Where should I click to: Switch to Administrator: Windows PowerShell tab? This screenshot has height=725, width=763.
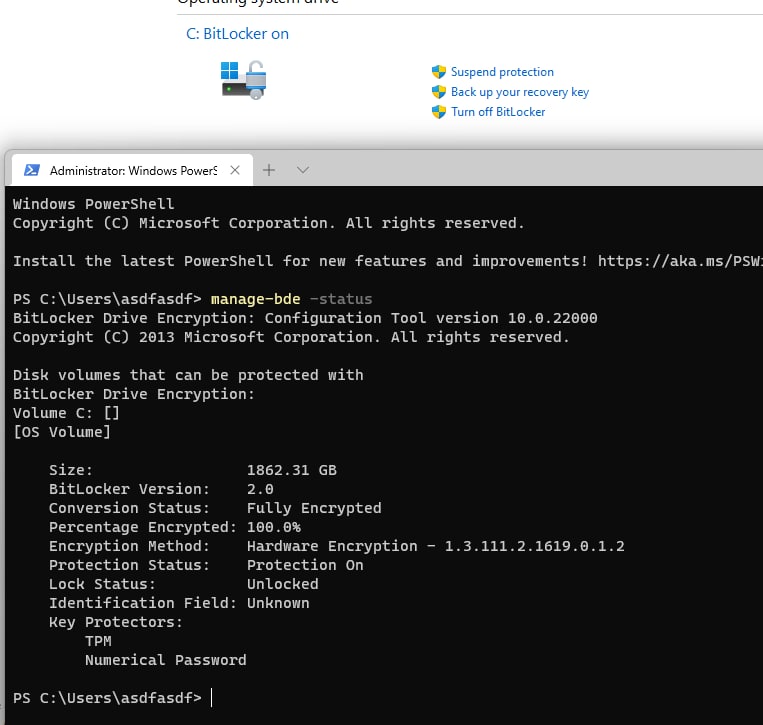click(132, 170)
